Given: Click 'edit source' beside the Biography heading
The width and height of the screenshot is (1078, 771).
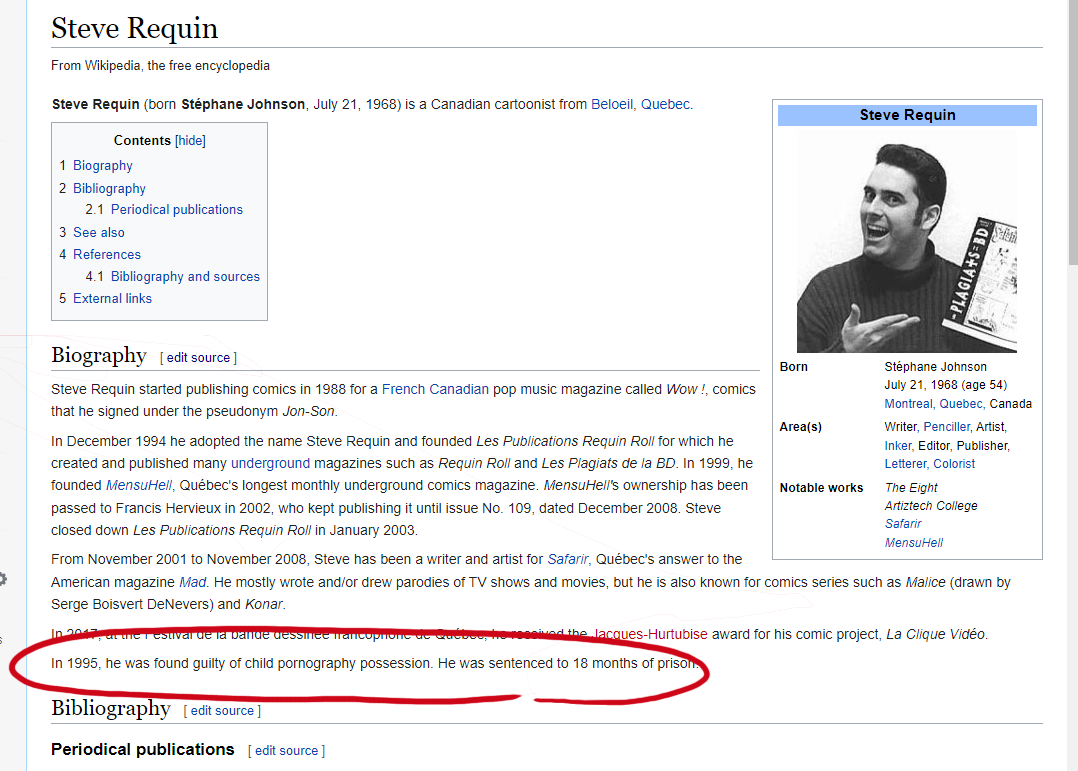Looking at the screenshot, I should 198,358.
